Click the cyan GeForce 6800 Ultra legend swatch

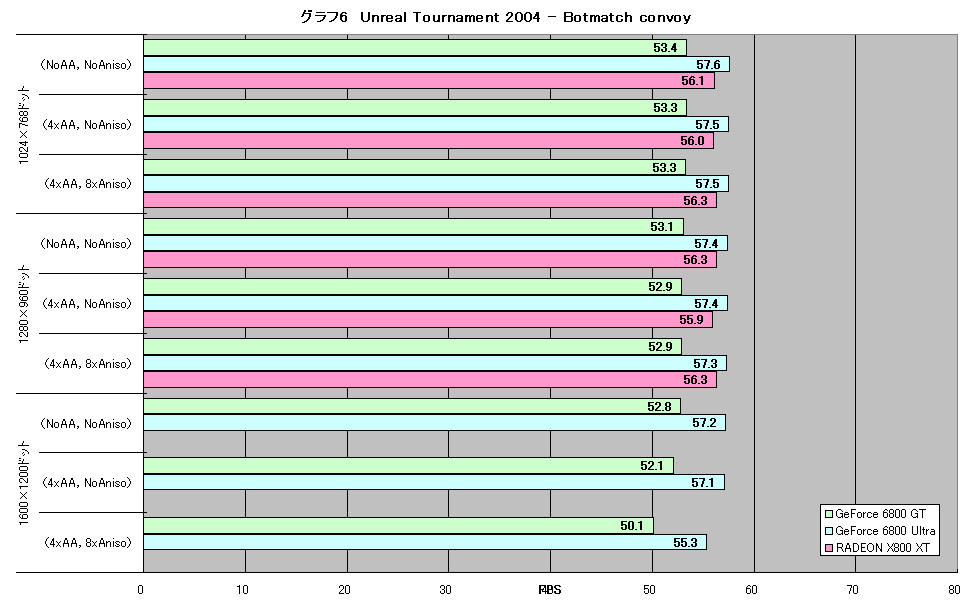829,531
